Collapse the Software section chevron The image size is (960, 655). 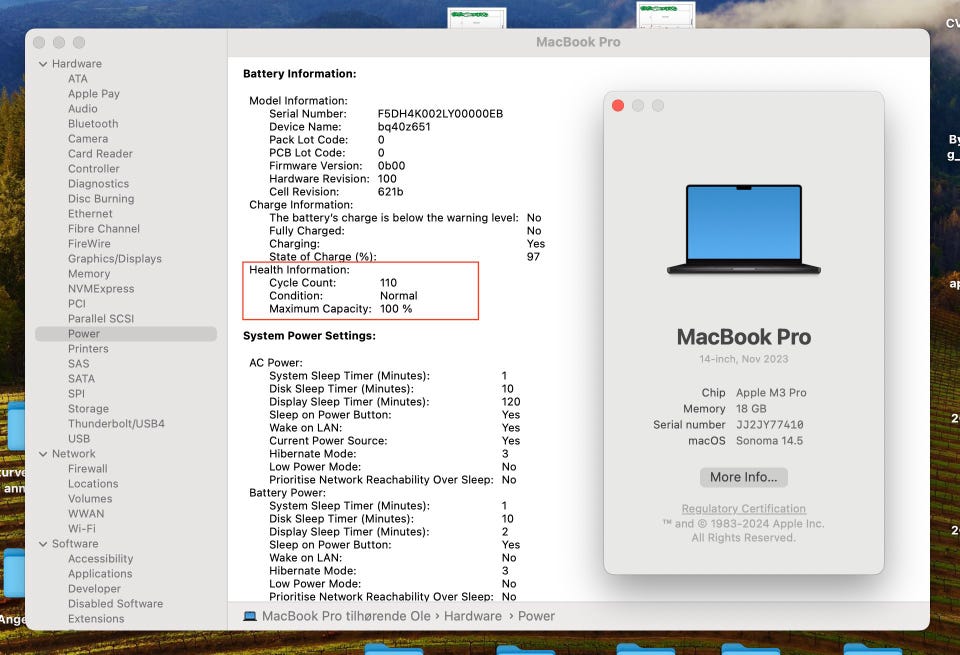pyautogui.click(x=43, y=544)
